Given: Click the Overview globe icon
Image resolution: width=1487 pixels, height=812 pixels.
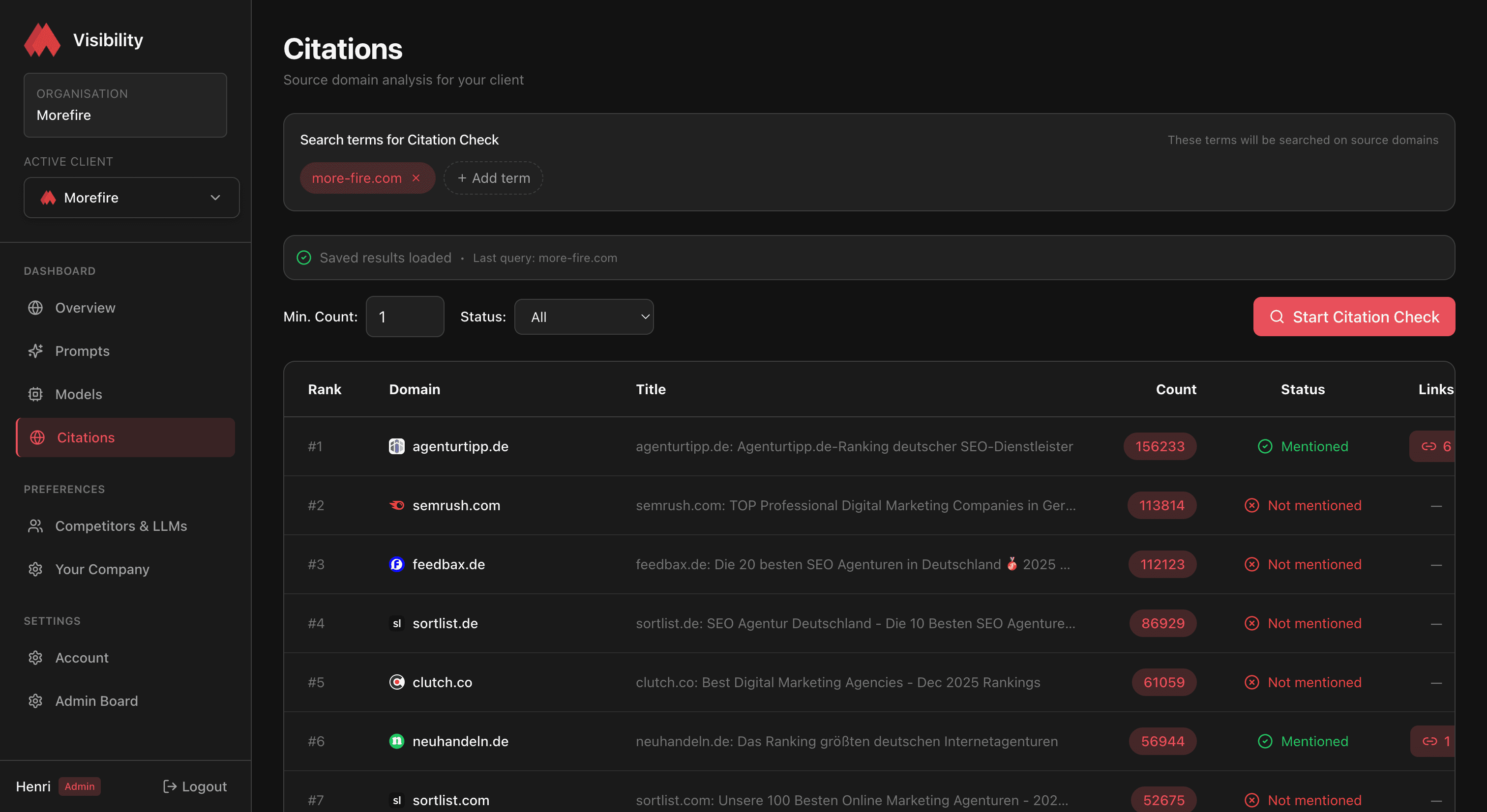Looking at the screenshot, I should click(x=35, y=308).
